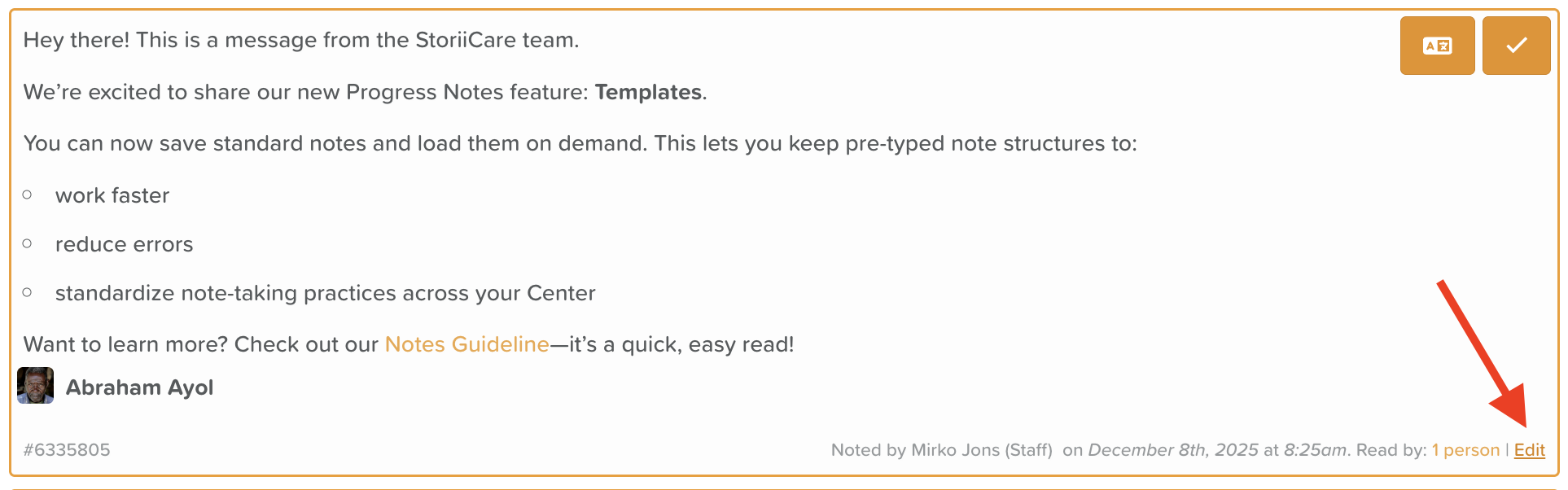
Task: Click the Edit link
Action: (1529, 450)
